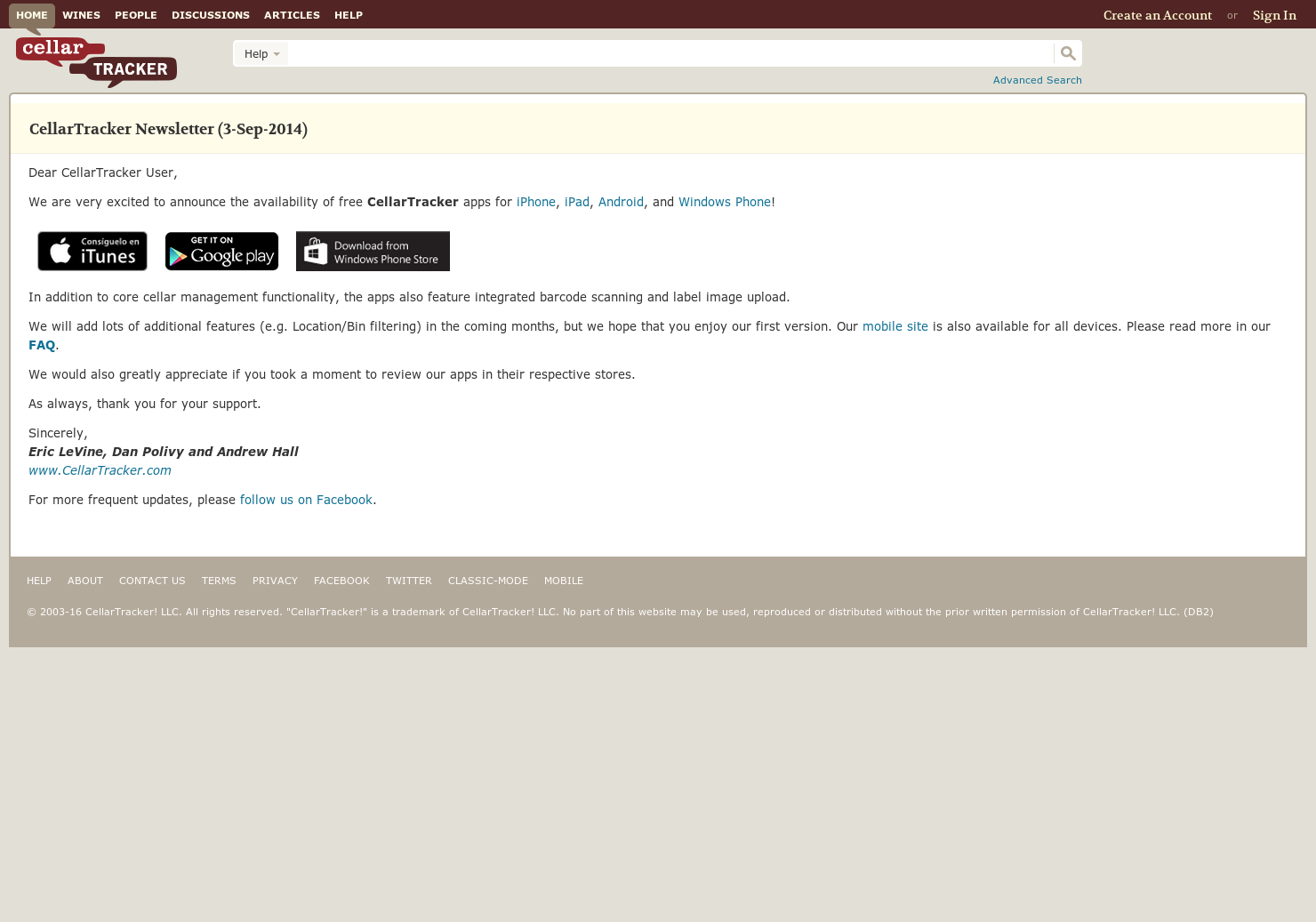Click the newsletter title heading
This screenshot has height=922, width=1316.
(168, 129)
